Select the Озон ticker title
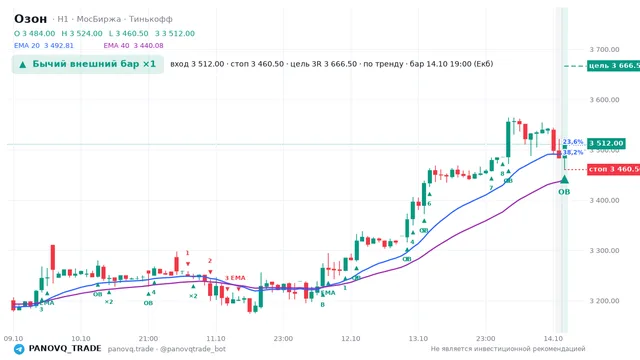This screenshot has height=360, width=640. [x=31, y=19]
